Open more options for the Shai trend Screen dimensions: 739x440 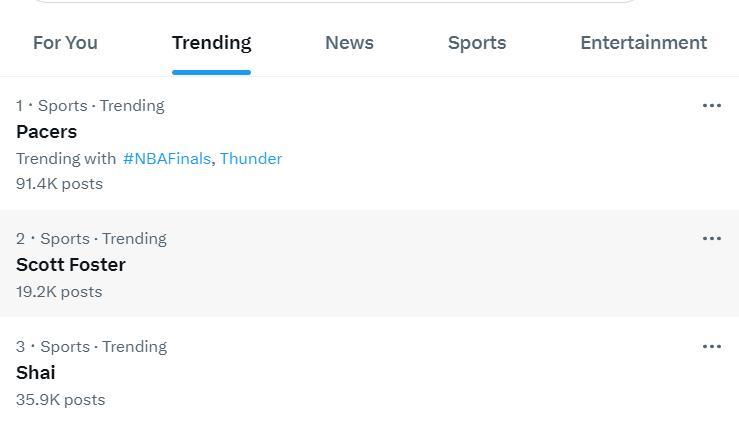711,346
